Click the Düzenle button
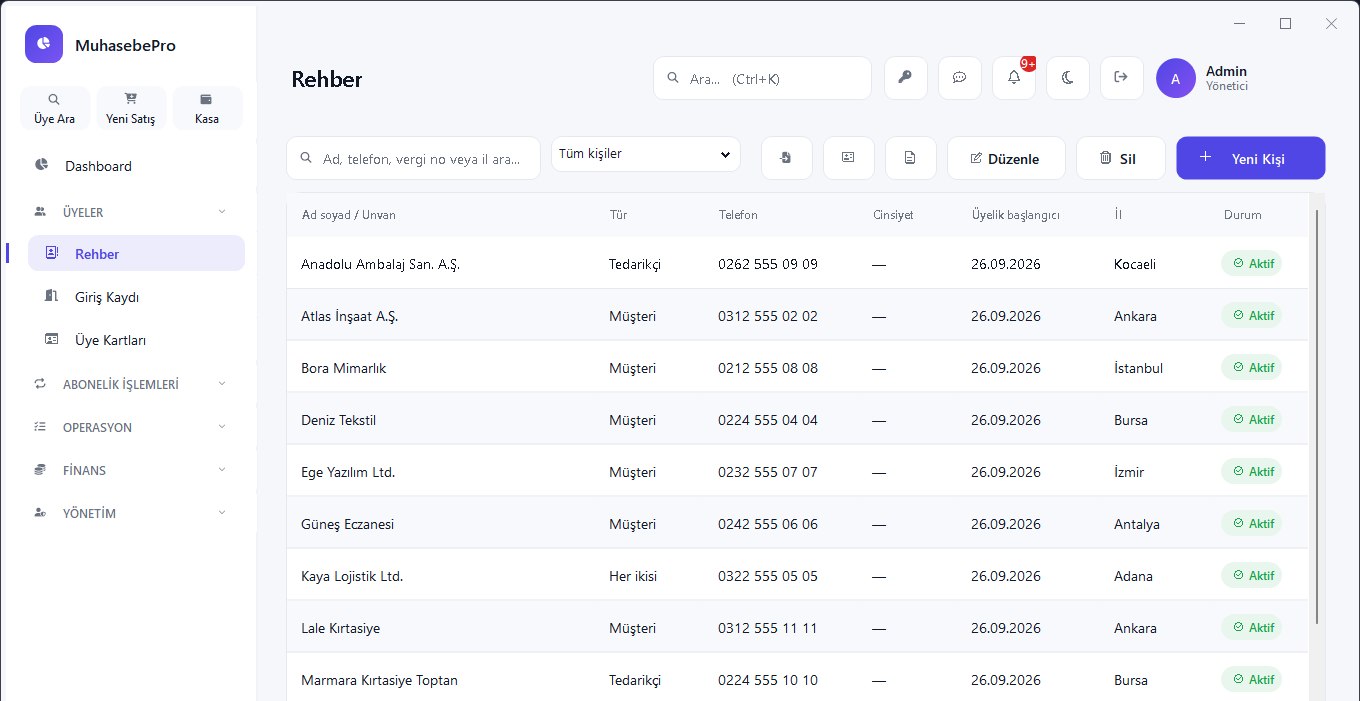1360x701 pixels. click(x=1006, y=158)
